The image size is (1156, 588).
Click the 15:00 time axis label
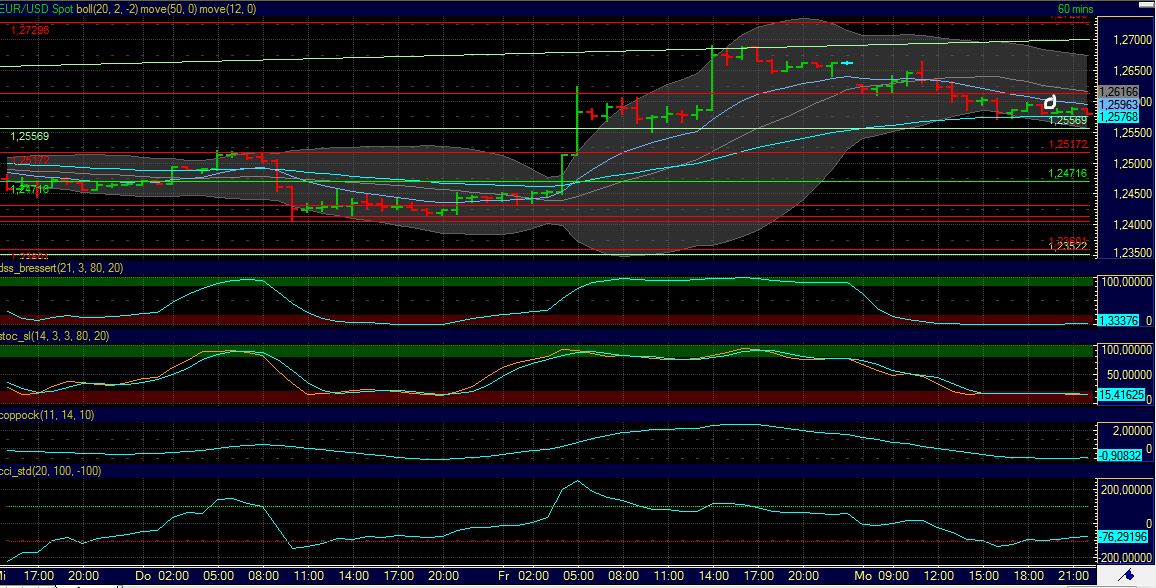tap(983, 575)
